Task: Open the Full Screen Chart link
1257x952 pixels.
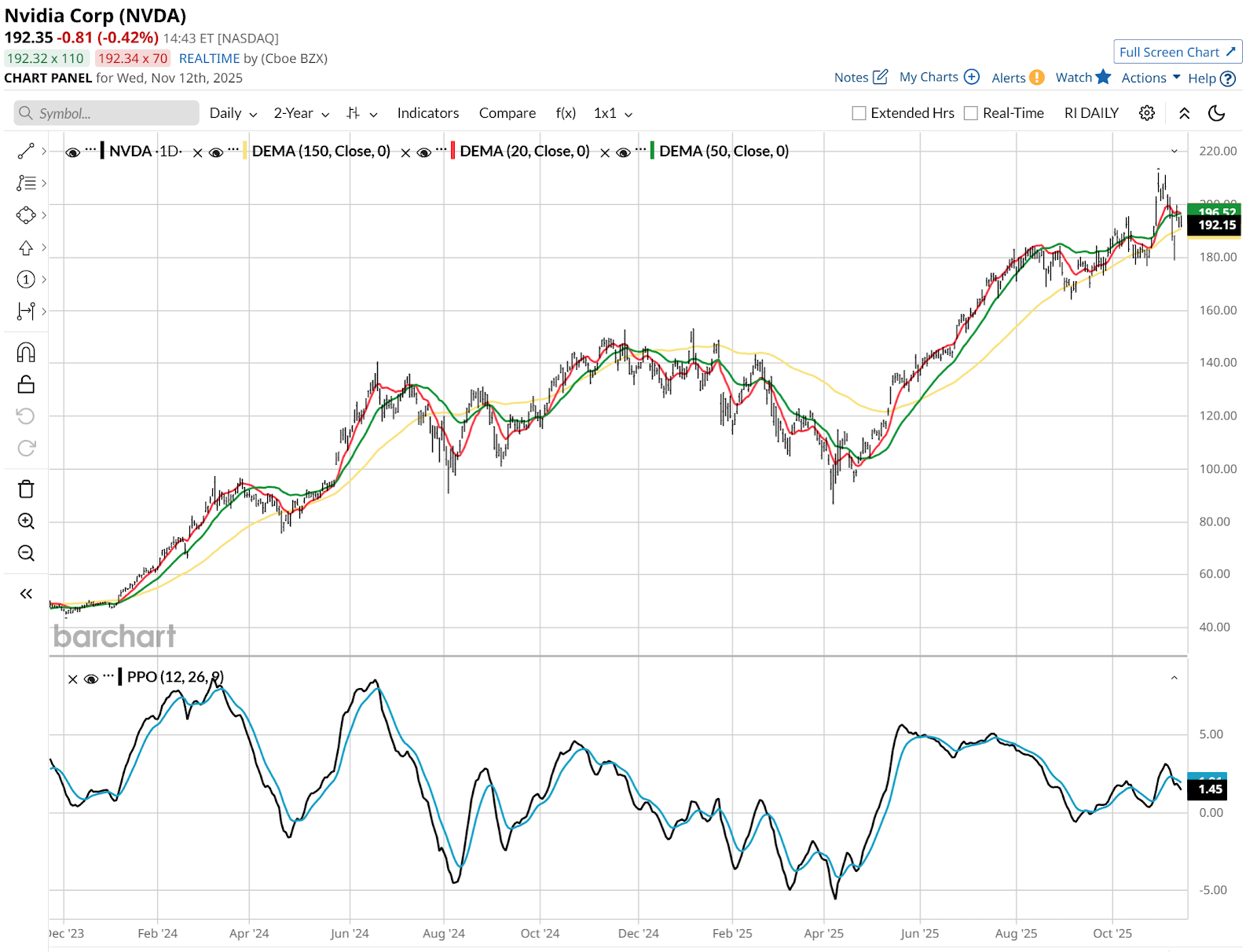Action: click(1177, 51)
